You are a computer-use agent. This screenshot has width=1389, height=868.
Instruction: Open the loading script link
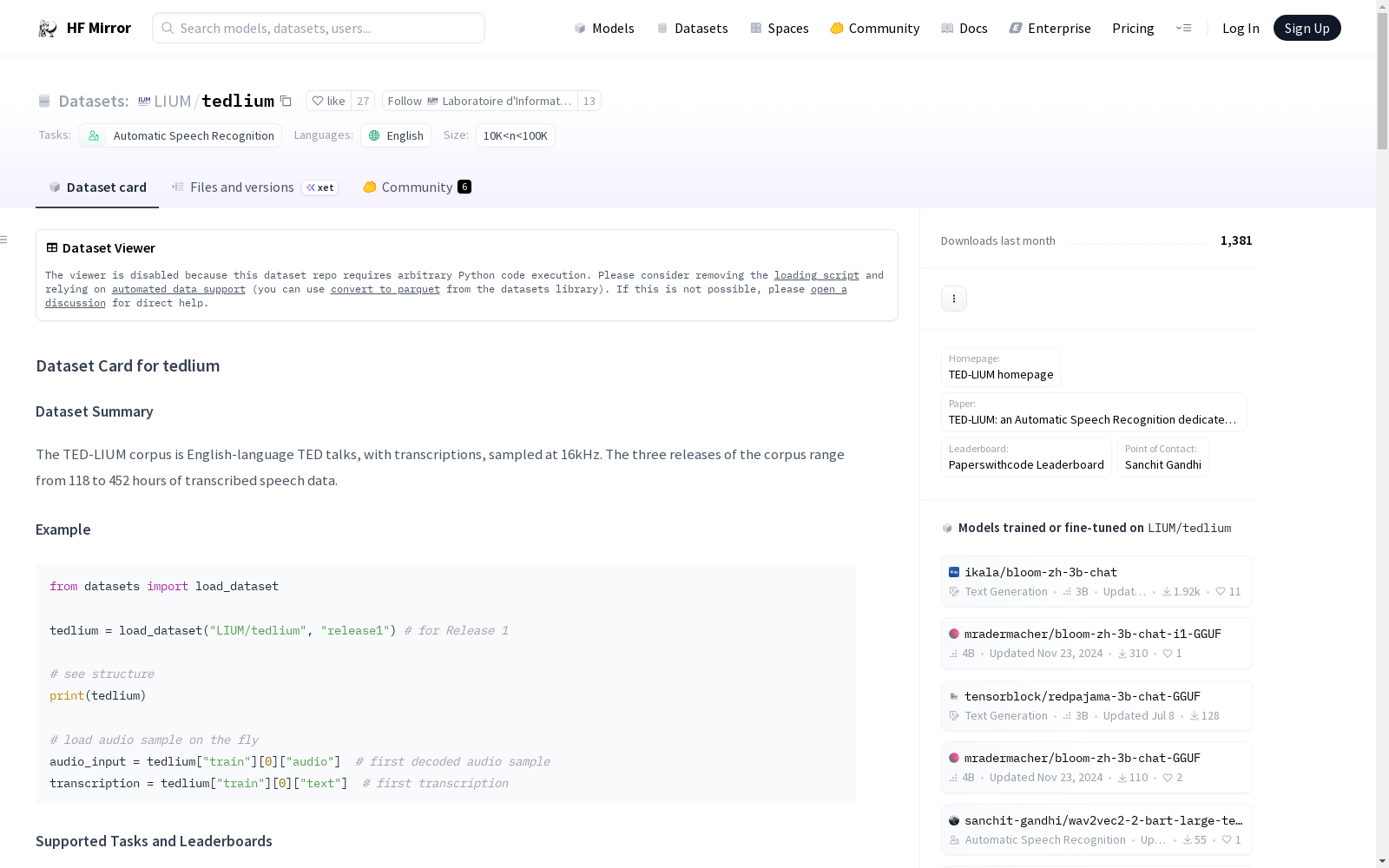click(817, 275)
